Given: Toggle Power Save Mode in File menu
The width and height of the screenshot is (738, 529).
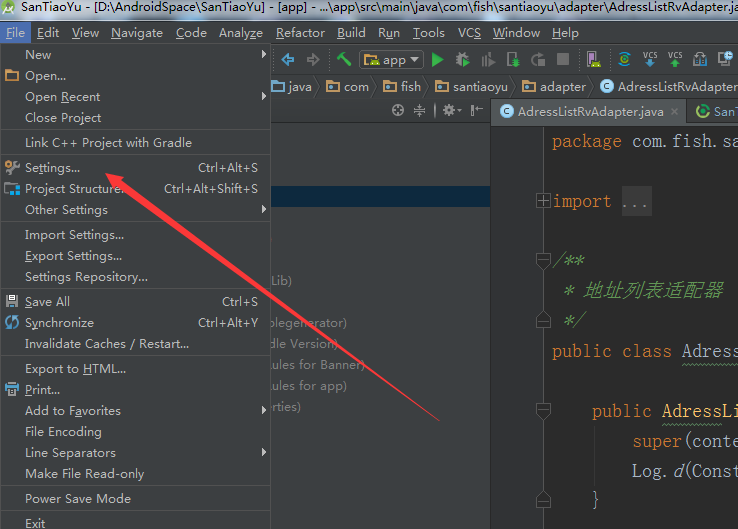Looking at the screenshot, I should [x=78, y=498].
